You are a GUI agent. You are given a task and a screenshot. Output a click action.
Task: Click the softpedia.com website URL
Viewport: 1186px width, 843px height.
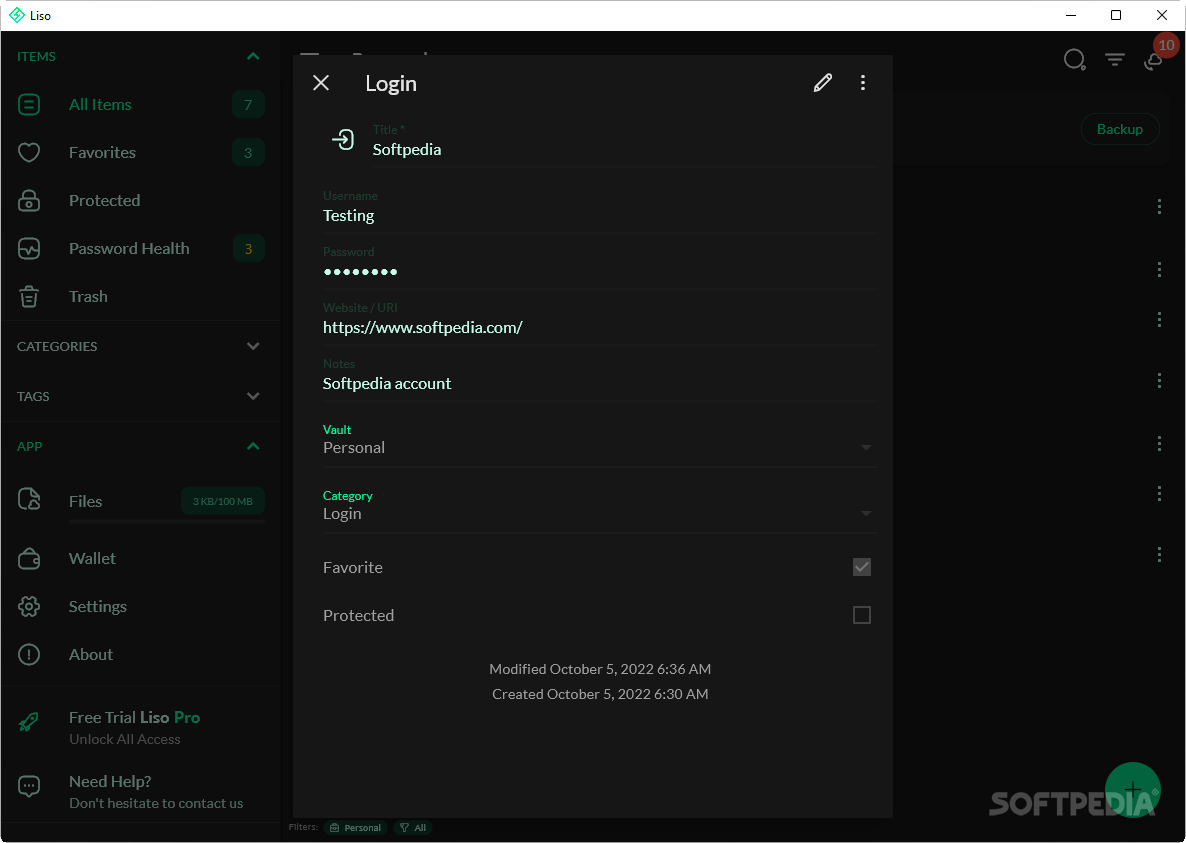pos(422,327)
